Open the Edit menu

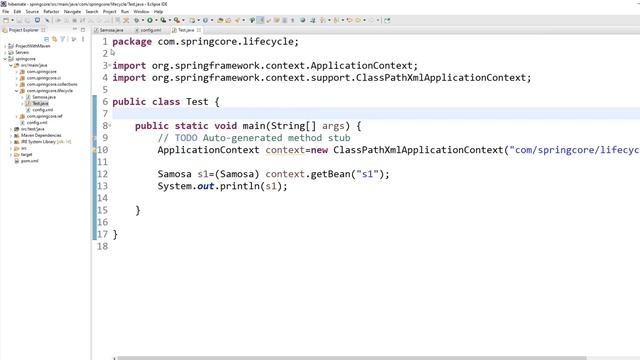coord(17,12)
